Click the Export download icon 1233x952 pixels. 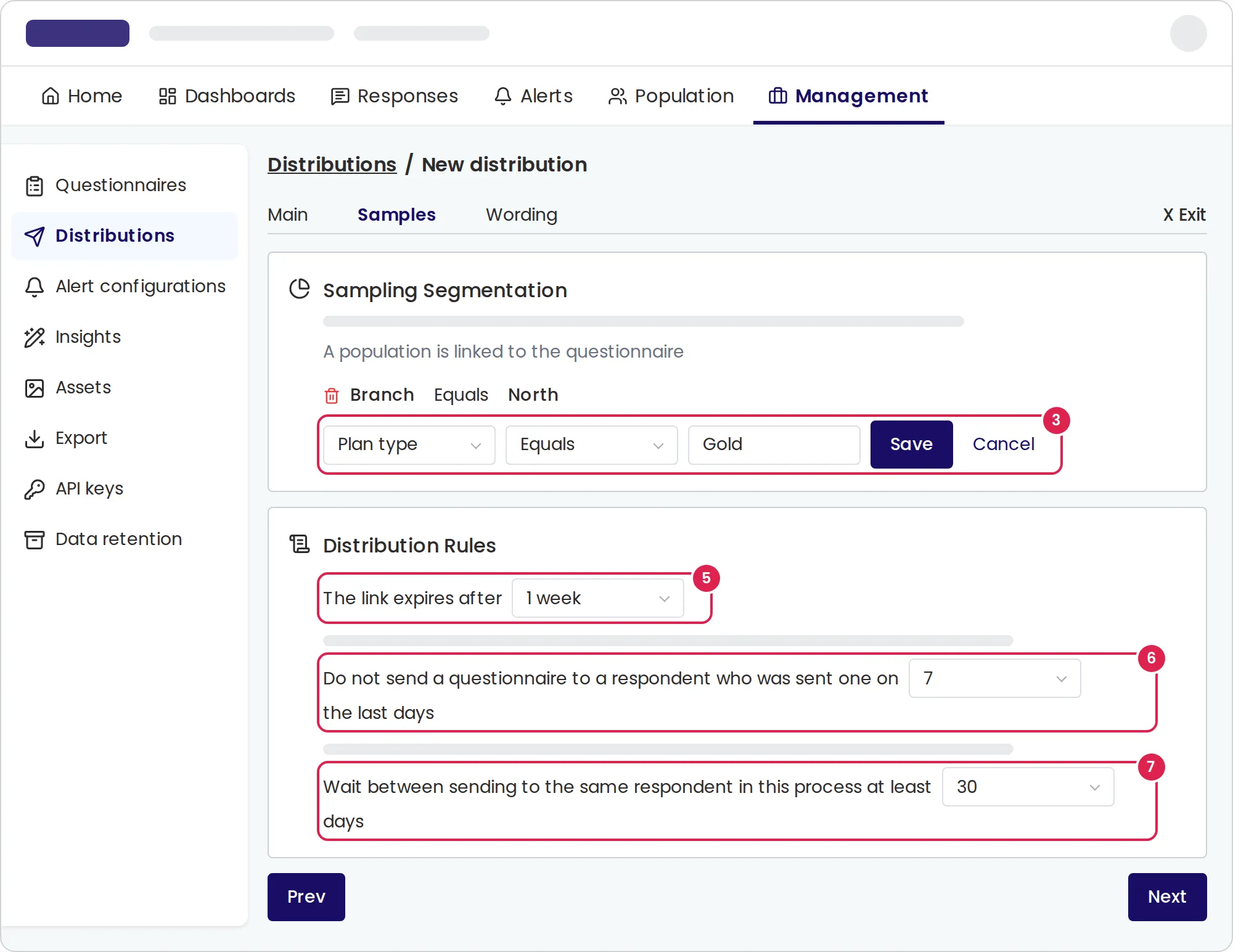click(35, 438)
